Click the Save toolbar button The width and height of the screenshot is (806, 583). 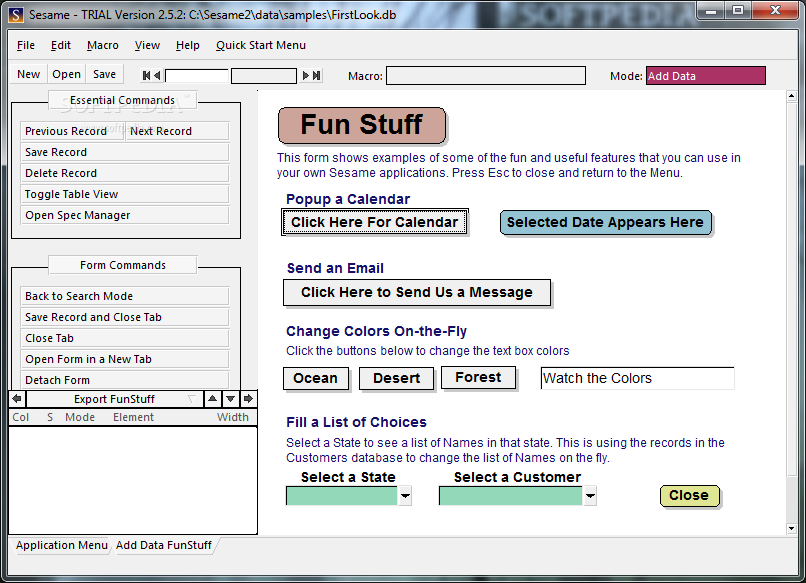104,74
